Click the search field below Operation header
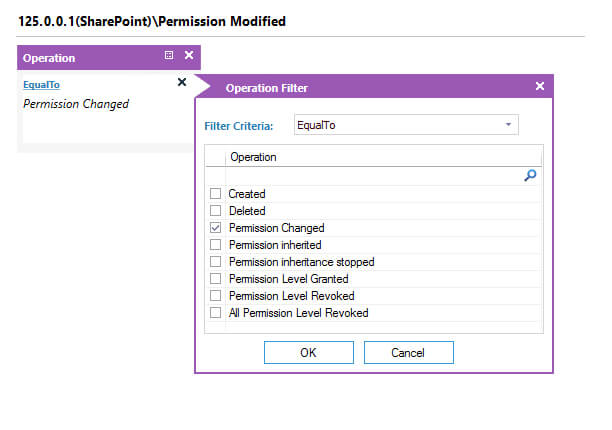Screen dimensions: 612x430 click(374, 176)
